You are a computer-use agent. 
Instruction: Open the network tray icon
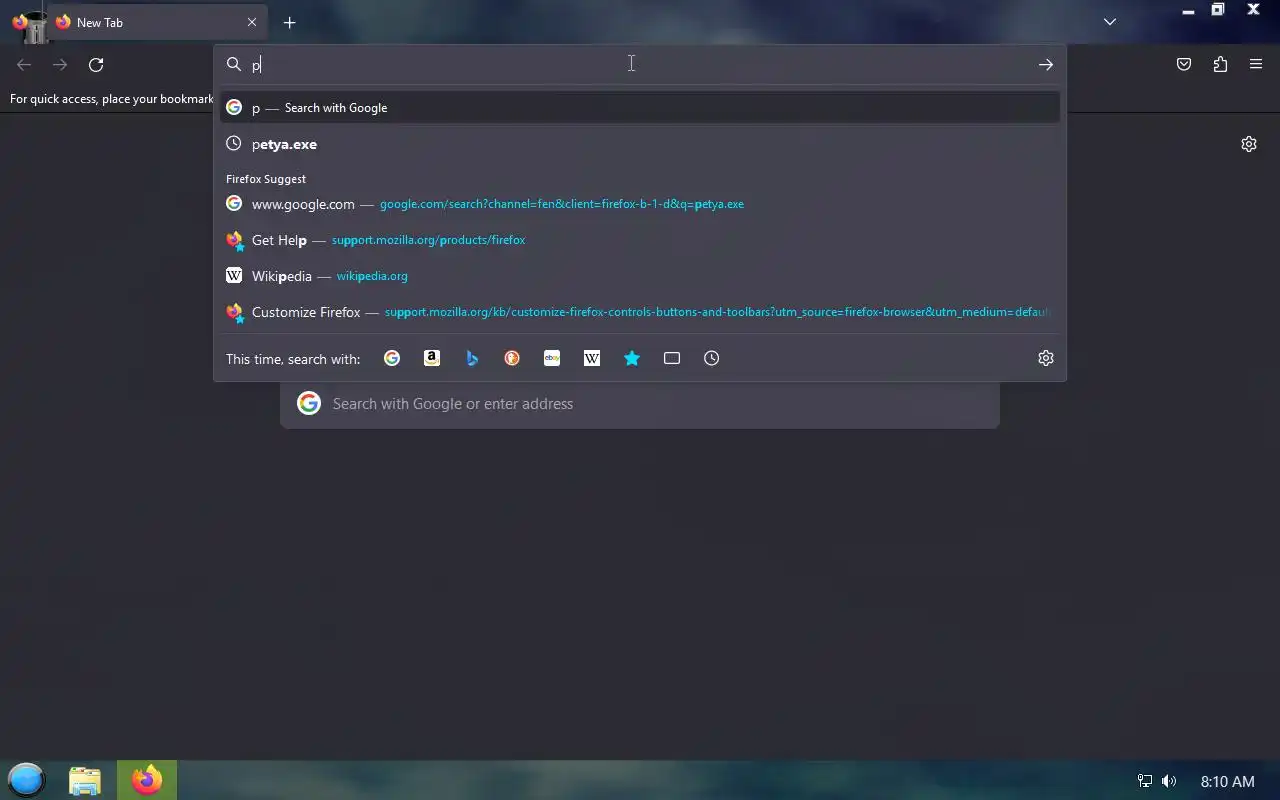pos(1145,781)
